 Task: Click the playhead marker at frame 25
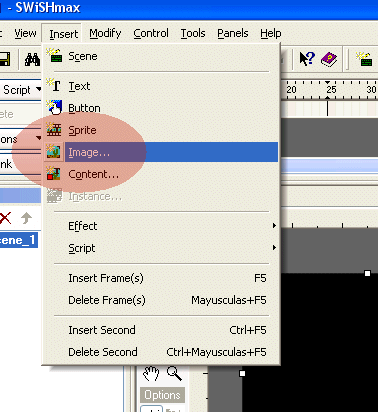coord(328,99)
